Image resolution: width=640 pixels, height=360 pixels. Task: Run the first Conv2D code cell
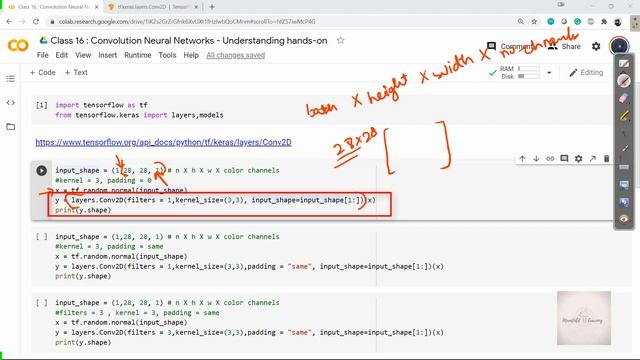pos(42,170)
